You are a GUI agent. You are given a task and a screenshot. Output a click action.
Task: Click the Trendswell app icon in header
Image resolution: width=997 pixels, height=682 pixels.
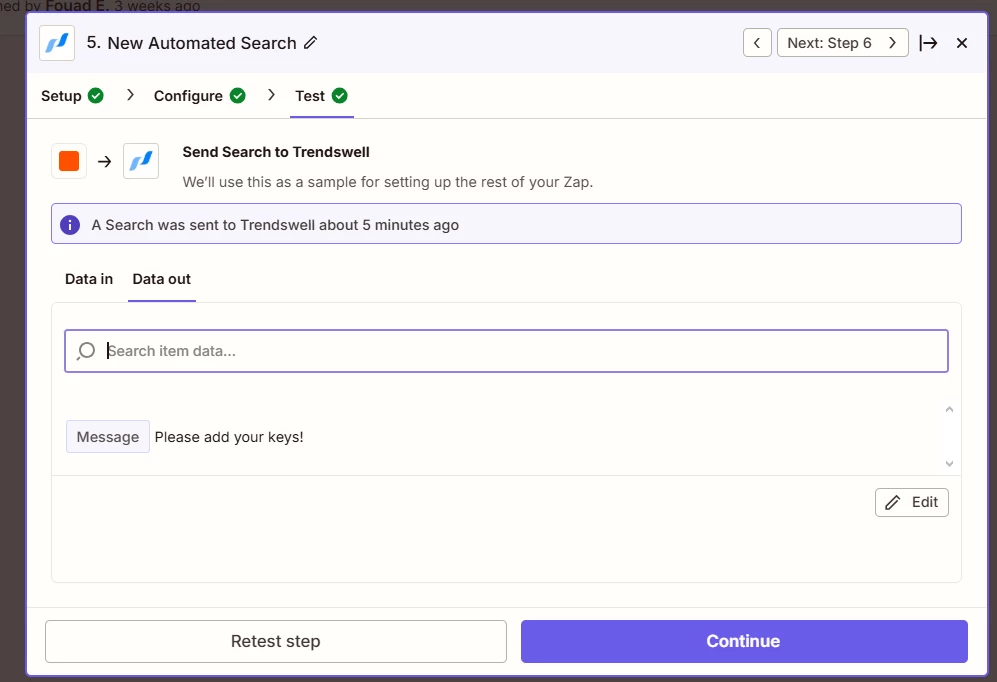57,43
